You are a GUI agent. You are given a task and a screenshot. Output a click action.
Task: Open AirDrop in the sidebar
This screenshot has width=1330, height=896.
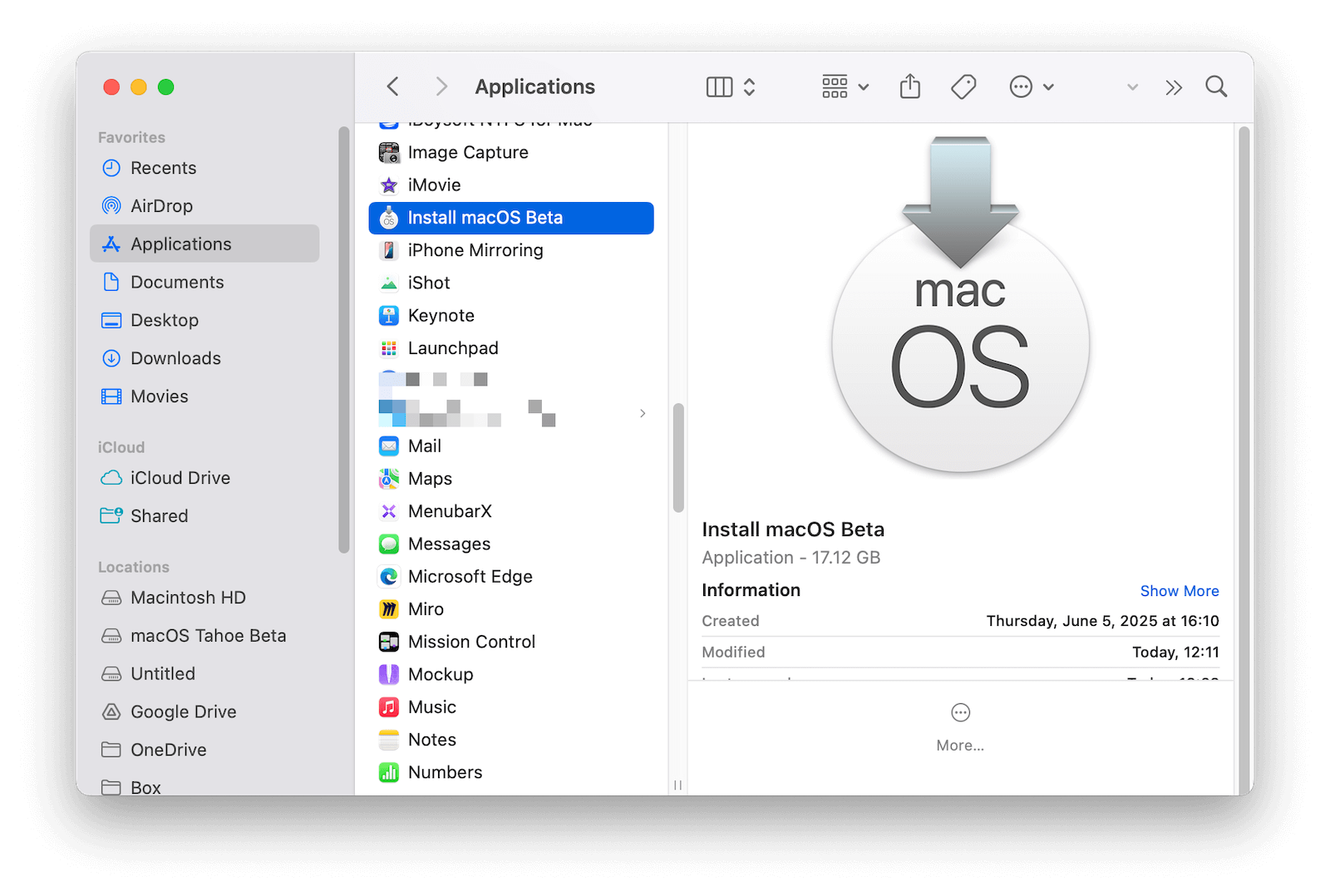click(x=204, y=206)
